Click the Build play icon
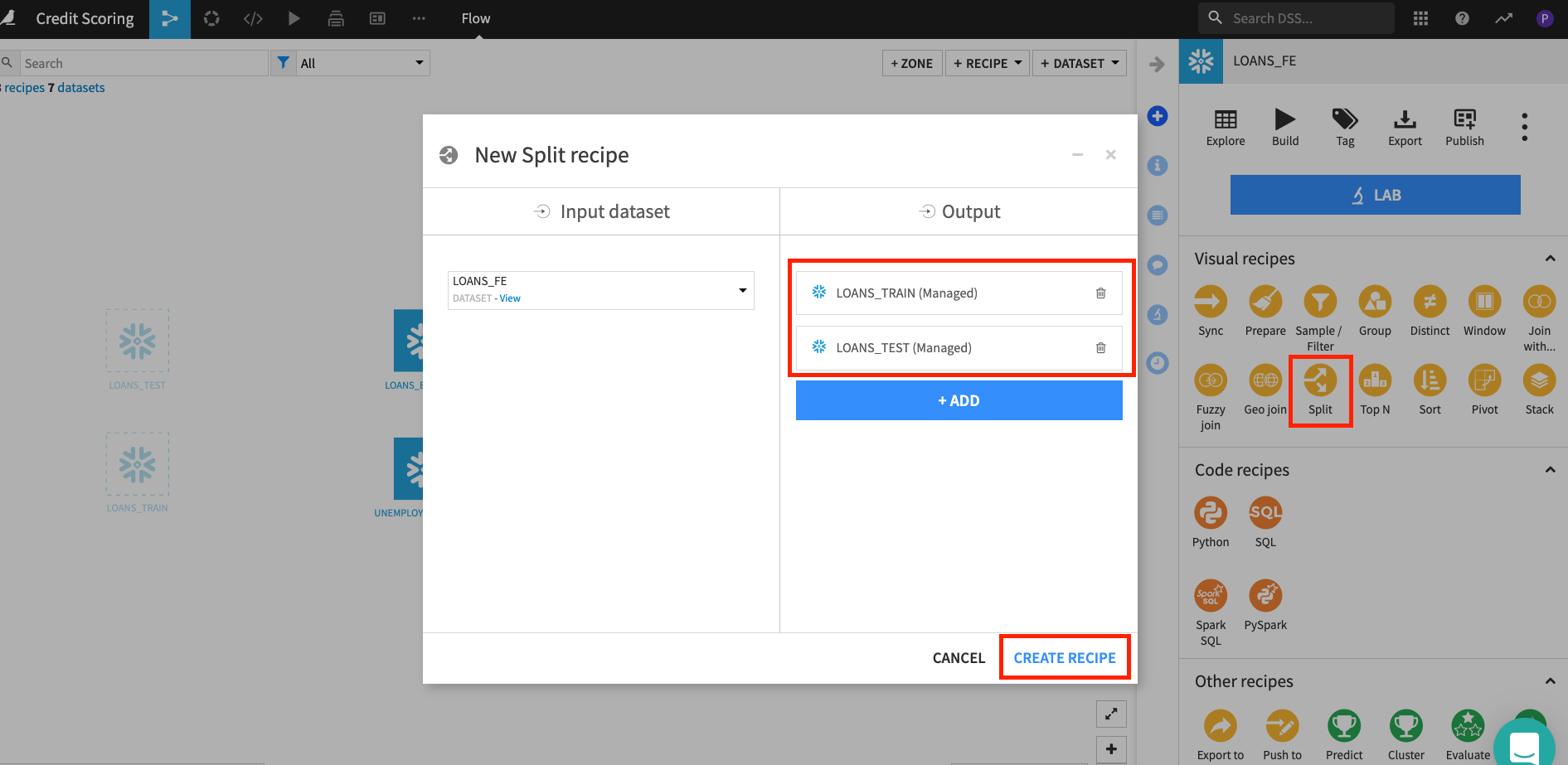Screen dimensions: 1568x765 (1285, 119)
